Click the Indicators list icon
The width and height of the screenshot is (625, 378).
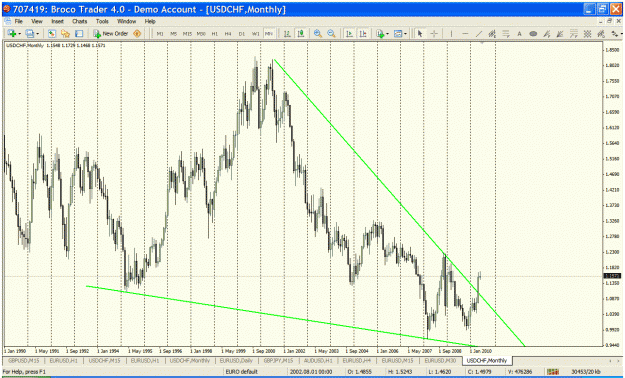(380, 34)
